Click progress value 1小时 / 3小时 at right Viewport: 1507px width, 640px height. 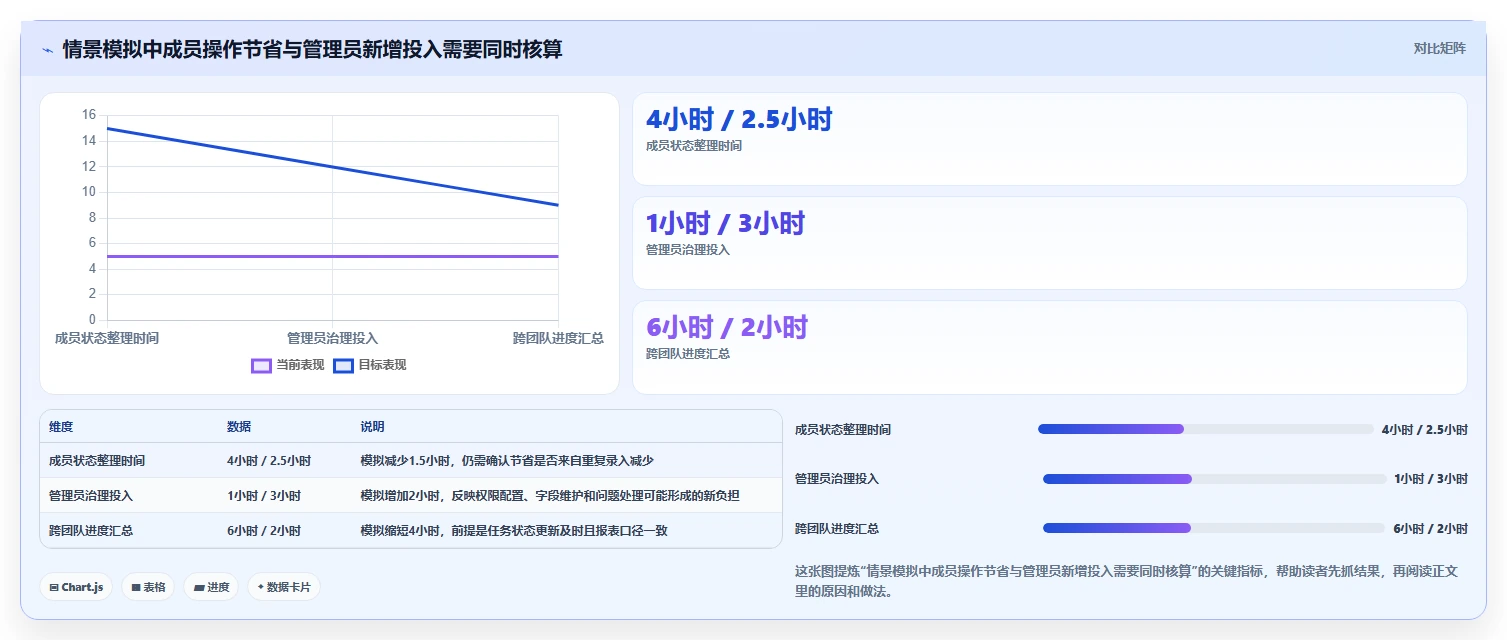pyautogui.click(x=1431, y=479)
